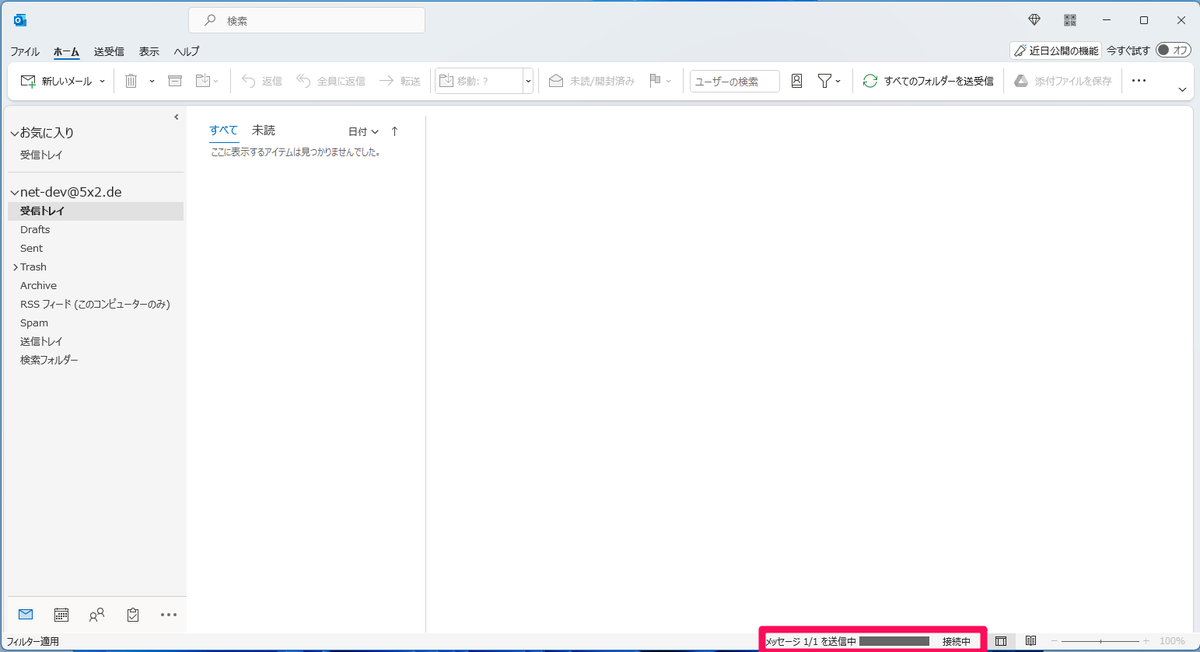The height and width of the screenshot is (652, 1200).
Task: Open the ファイル menu
Action: [25, 51]
